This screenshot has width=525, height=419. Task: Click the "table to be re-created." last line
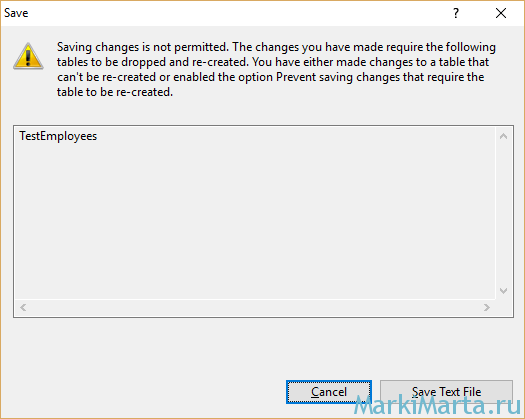pos(115,92)
